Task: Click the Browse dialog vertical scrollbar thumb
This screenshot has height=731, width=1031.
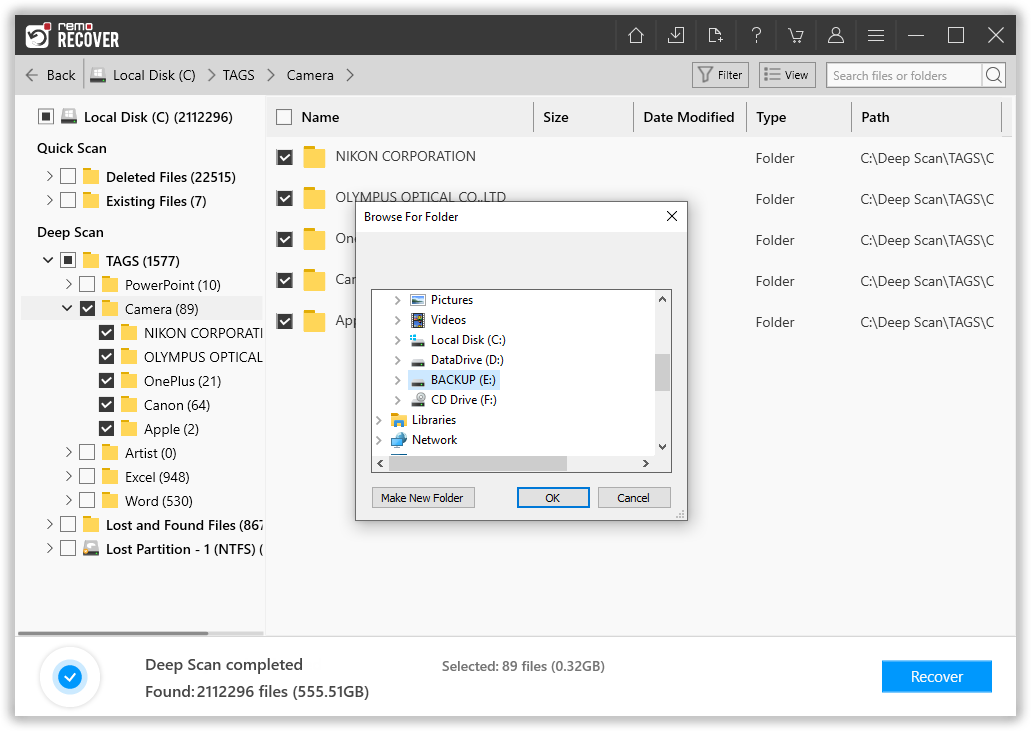Action: coord(662,372)
